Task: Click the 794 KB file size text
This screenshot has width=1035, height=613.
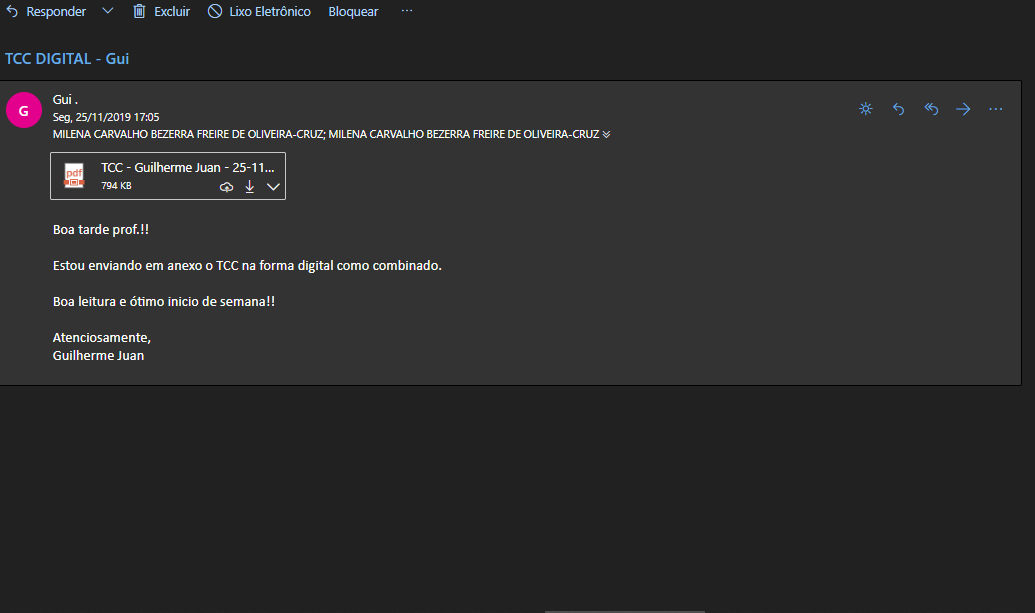Action: (116, 186)
